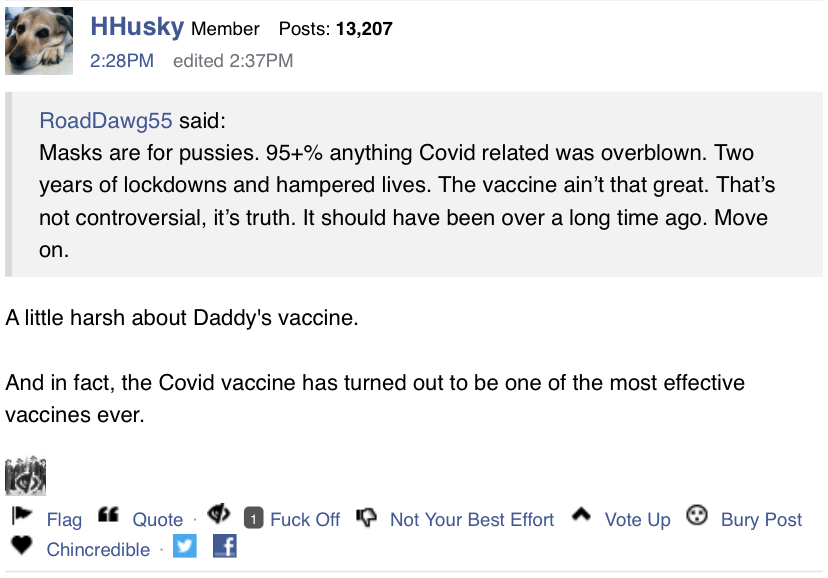Click the Vote Up reaction link
Viewport: 828px width, 578px height.
coord(637,520)
